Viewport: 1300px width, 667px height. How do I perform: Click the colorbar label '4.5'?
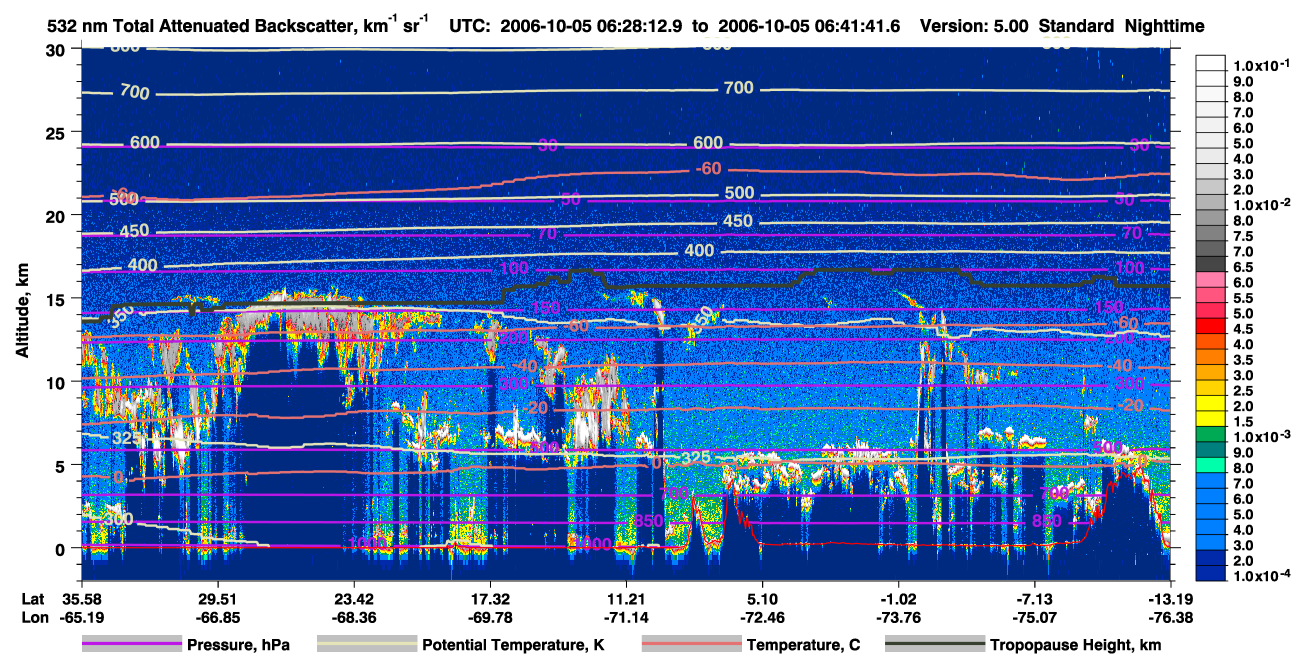coord(1245,328)
